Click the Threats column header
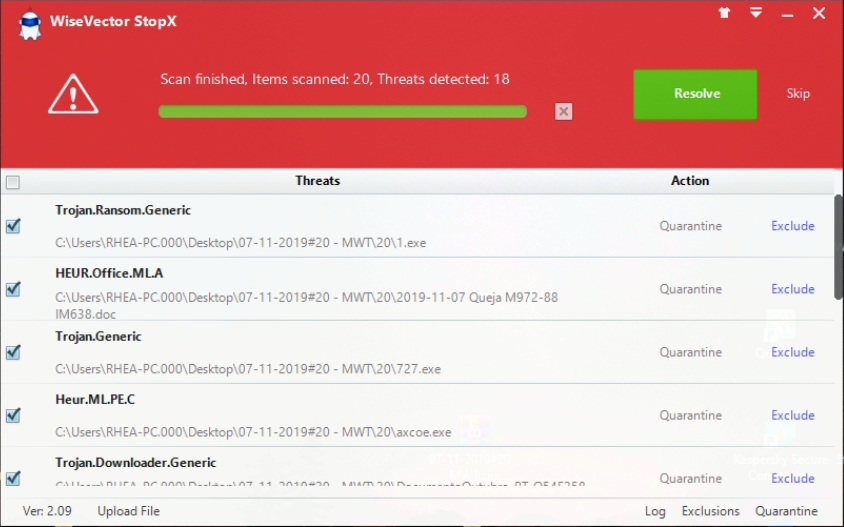Image resolution: width=844 pixels, height=527 pixels. click(x=318, y=181)
